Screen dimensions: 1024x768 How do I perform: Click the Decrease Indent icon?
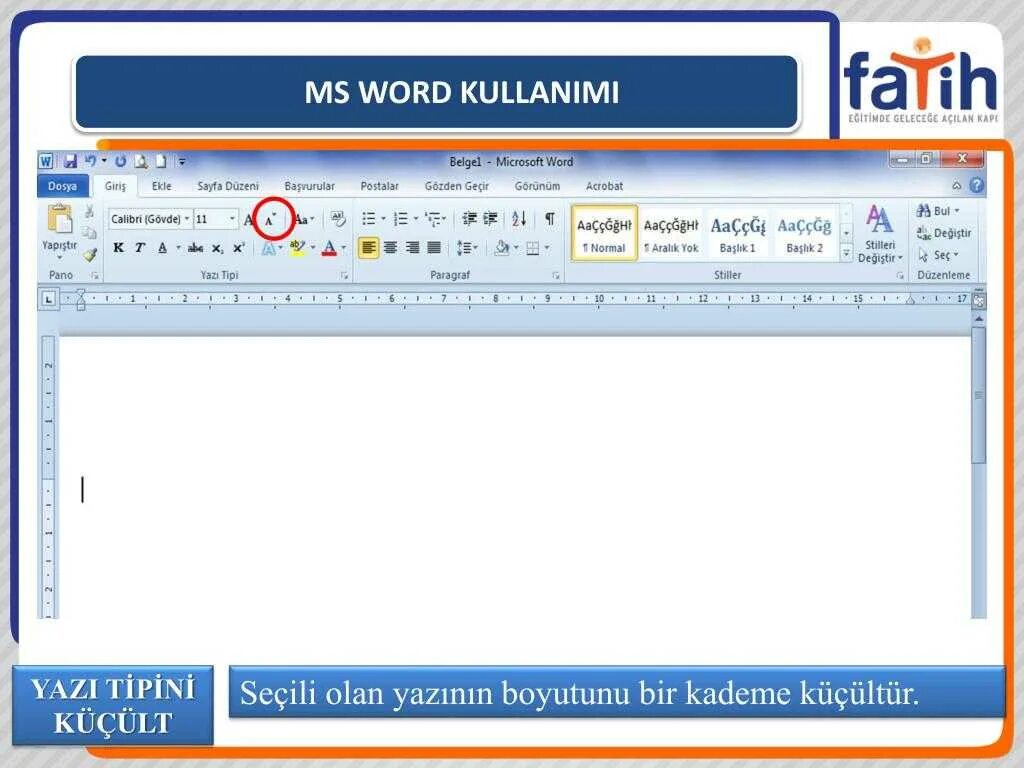[x=469, y=219]
